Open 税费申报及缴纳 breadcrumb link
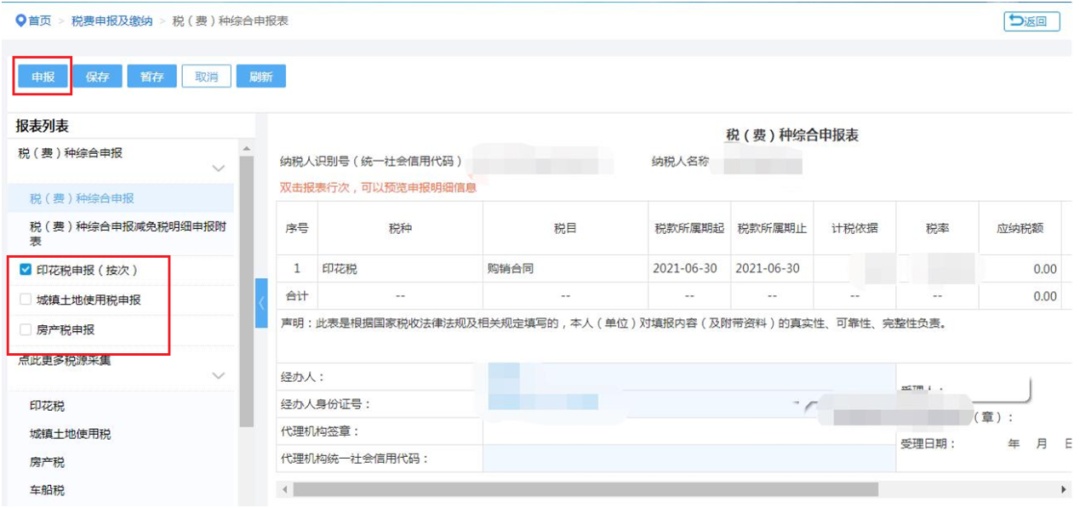Screen dimensions: 1080x508 111,21
